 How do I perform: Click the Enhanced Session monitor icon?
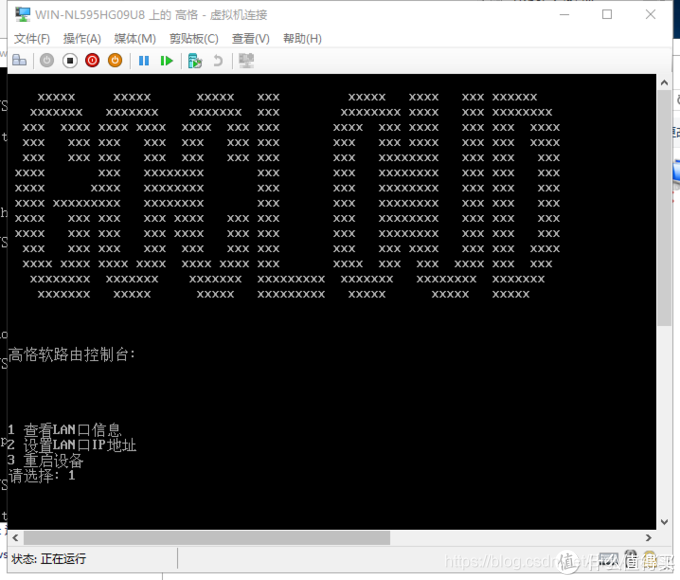click(246, 60)
